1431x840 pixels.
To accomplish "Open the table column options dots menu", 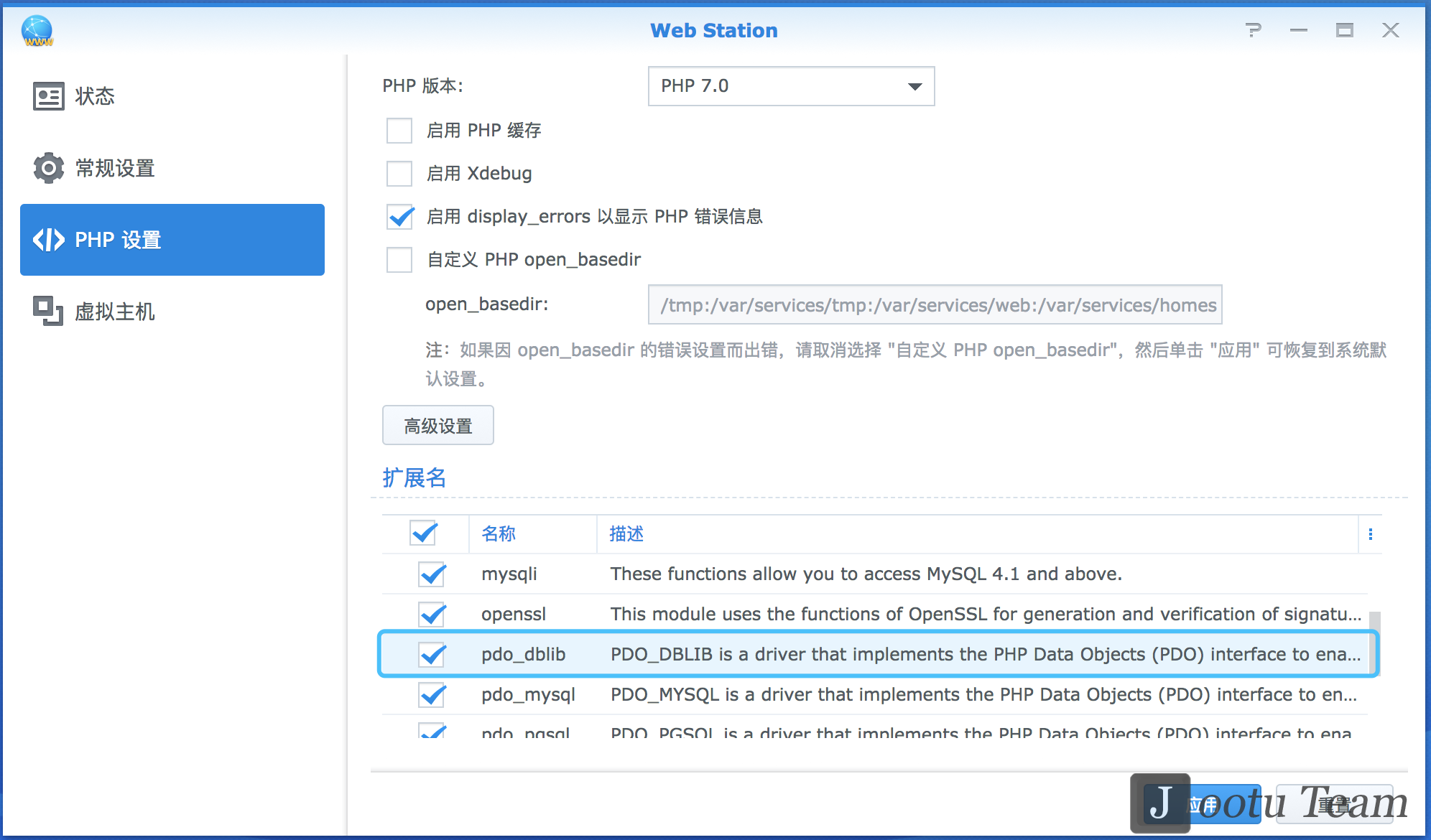I will coord(1371,534).
